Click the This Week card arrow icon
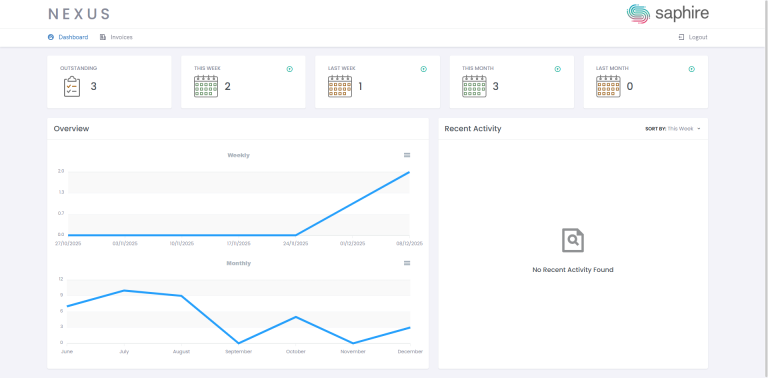Viewport: 768px width, 378px height. (x=289, y=69)
